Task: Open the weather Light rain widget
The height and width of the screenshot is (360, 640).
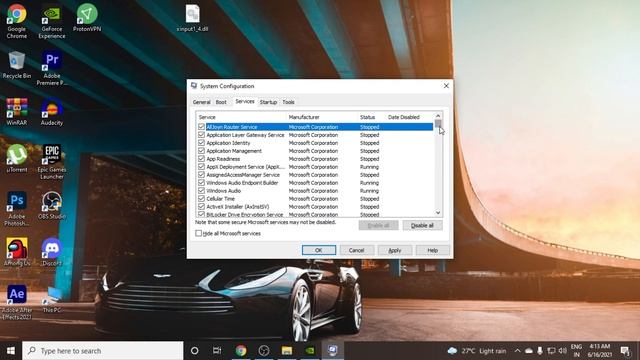Action: click(477, 351)
